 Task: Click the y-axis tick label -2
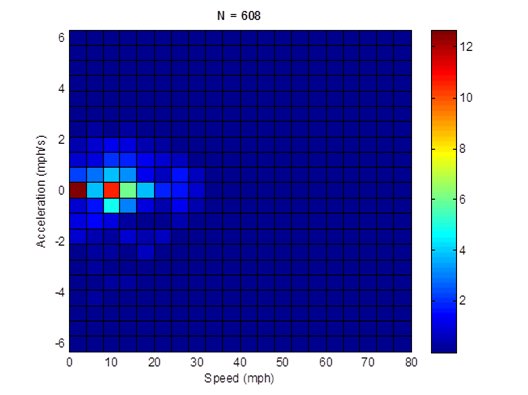click(x=60, y=241)
